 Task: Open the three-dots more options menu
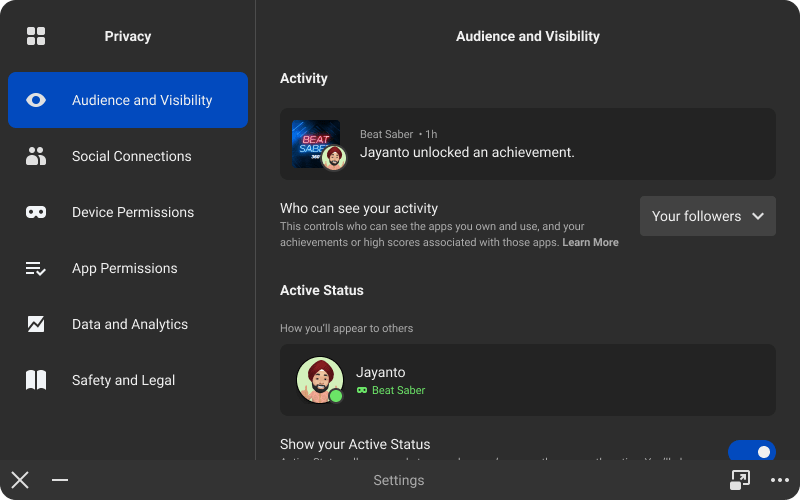(x=780, y=480)
